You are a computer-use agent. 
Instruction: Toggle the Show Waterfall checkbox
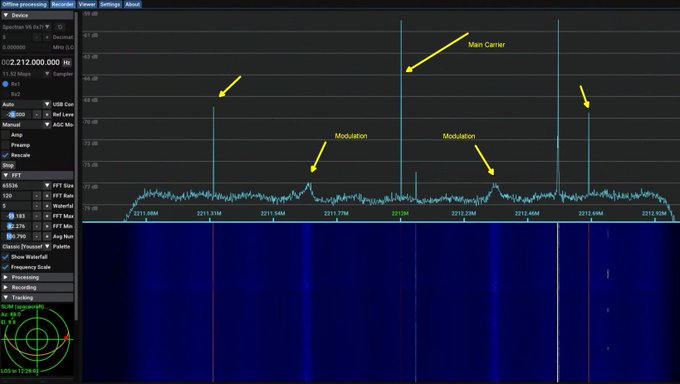coord(6,257)
